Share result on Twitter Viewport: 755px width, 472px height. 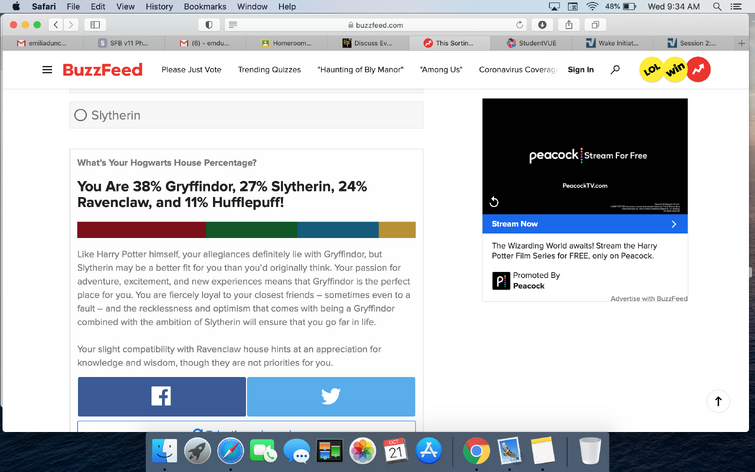[x=331, y=396]
